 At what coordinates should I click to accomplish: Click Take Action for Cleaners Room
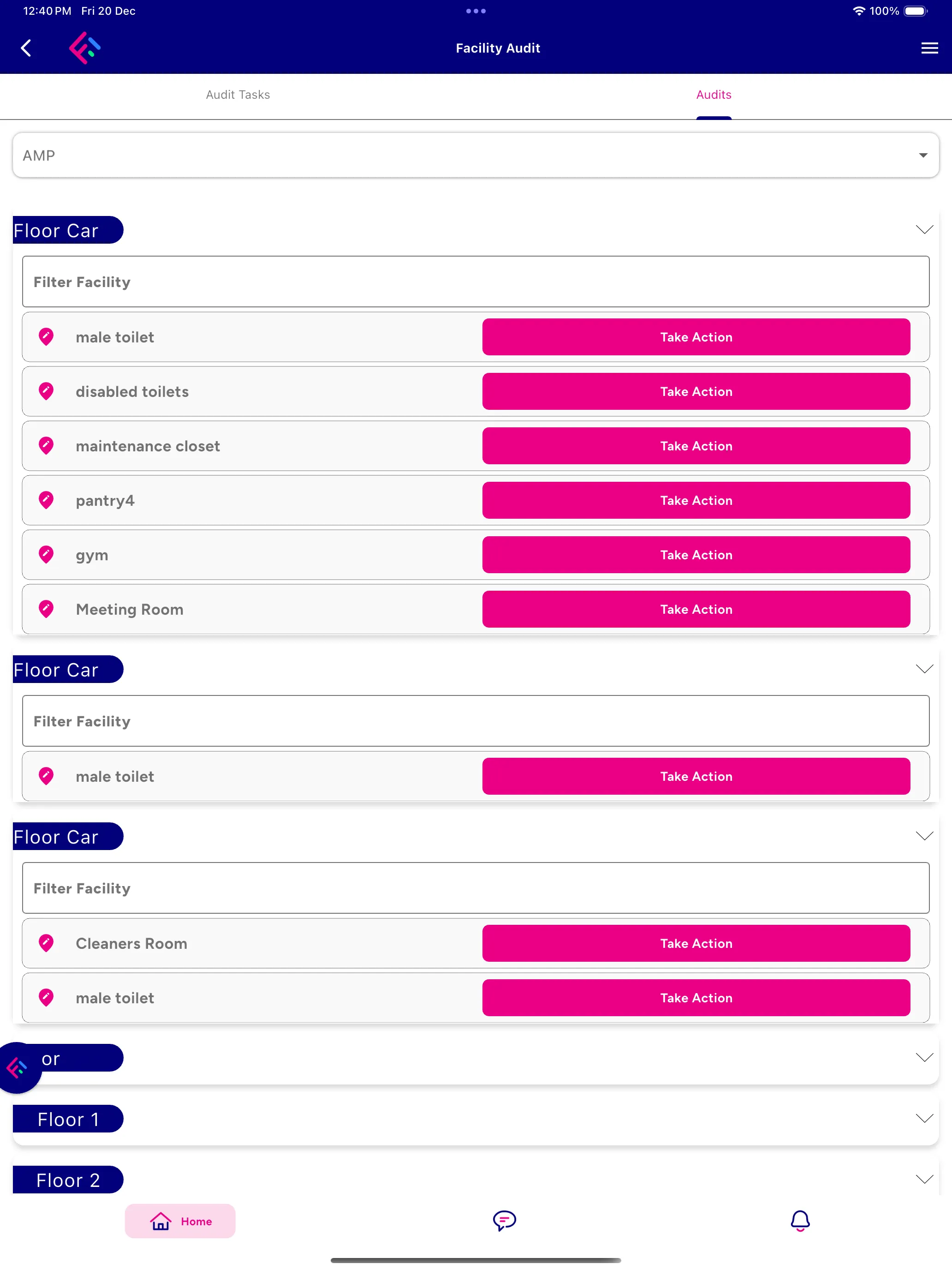pos(697,943)
